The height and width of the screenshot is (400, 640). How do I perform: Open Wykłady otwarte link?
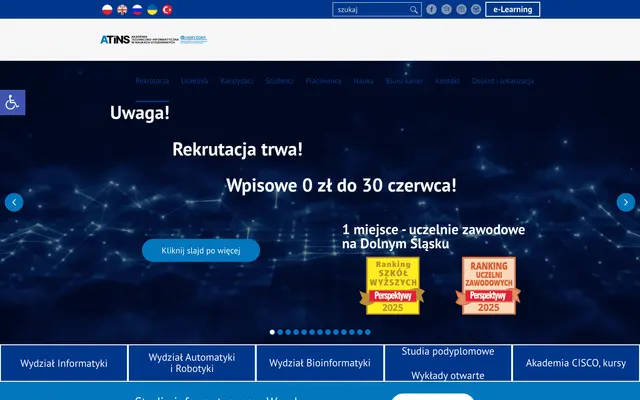pos(448,376)
